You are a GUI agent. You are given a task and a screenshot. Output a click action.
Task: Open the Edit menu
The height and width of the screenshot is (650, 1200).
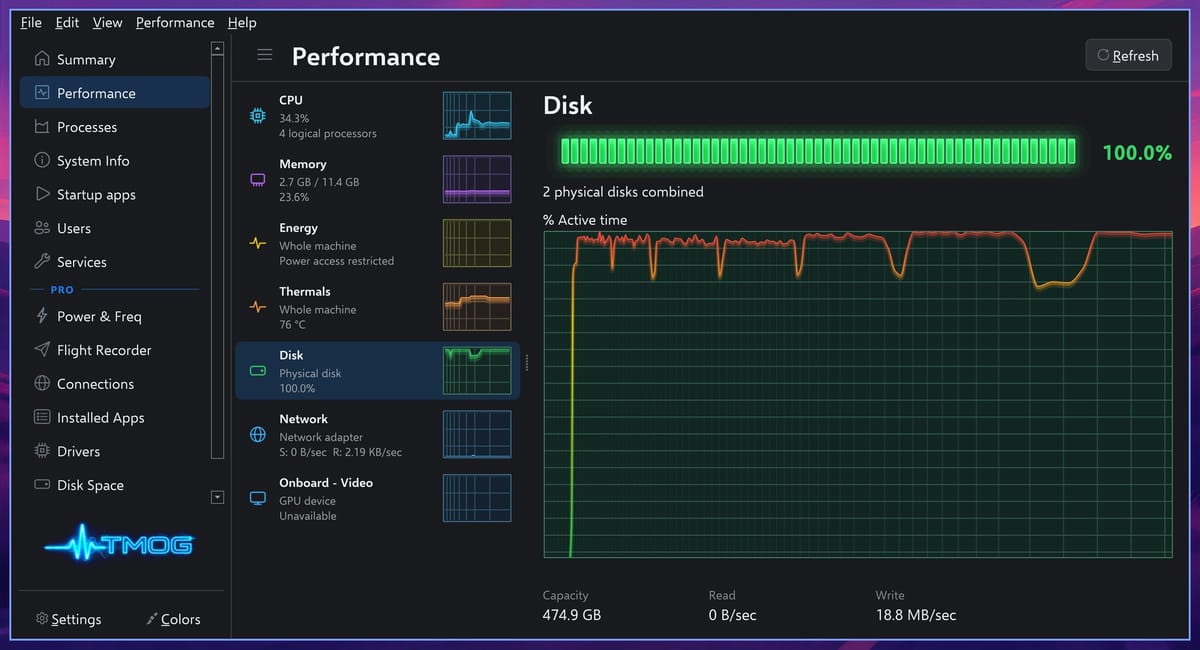click(x=67, y=22)
